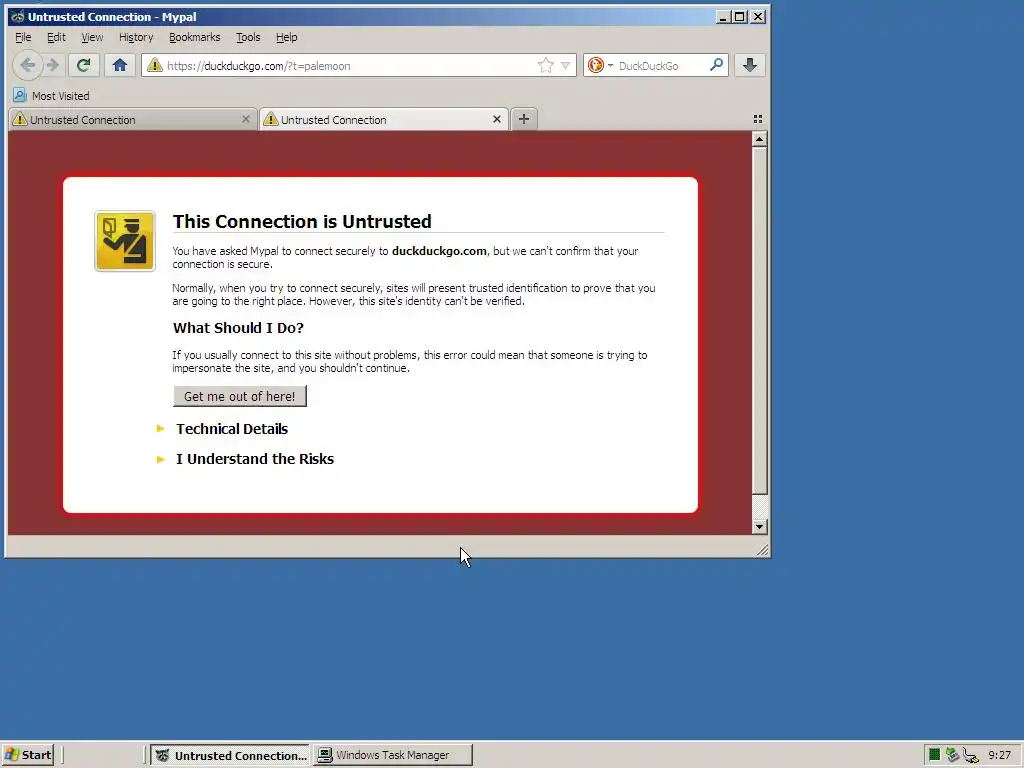Open the Windows Start menu

point(27,755)
